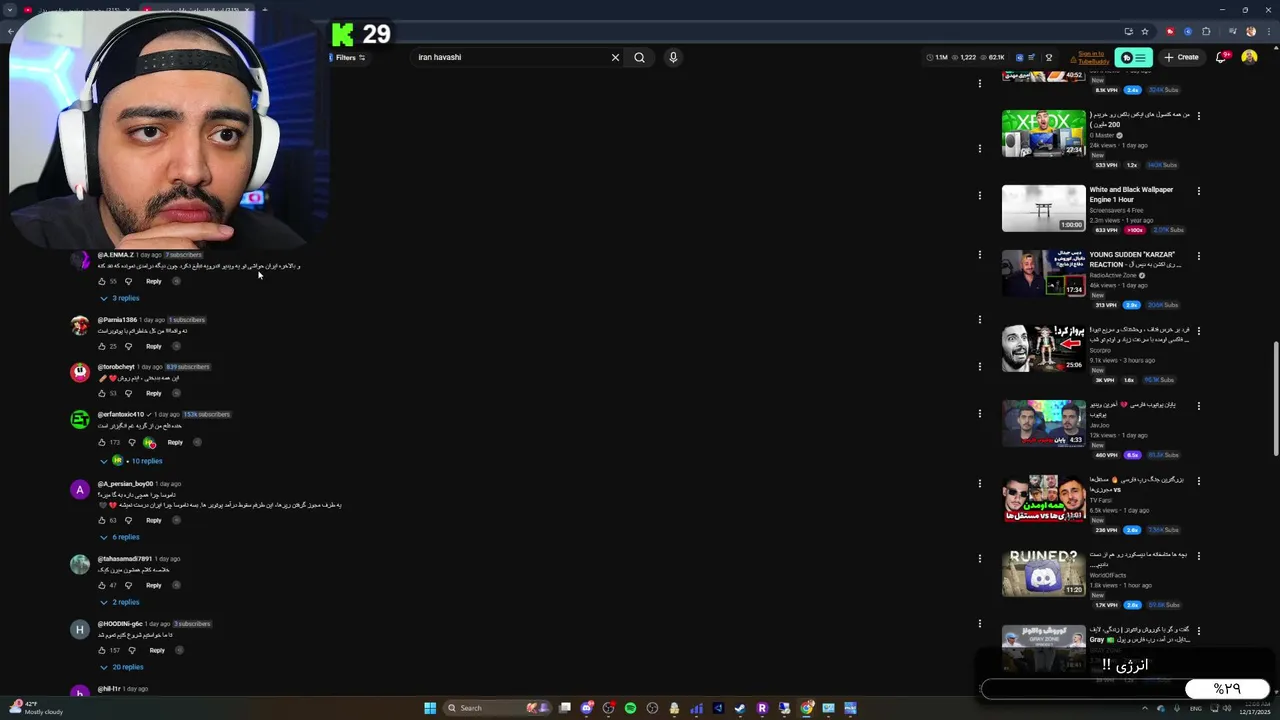This screenshot has height=720, width=1280.
Task: Expand 2 replies under @tahasamadi7891
Action: point(119,602)
